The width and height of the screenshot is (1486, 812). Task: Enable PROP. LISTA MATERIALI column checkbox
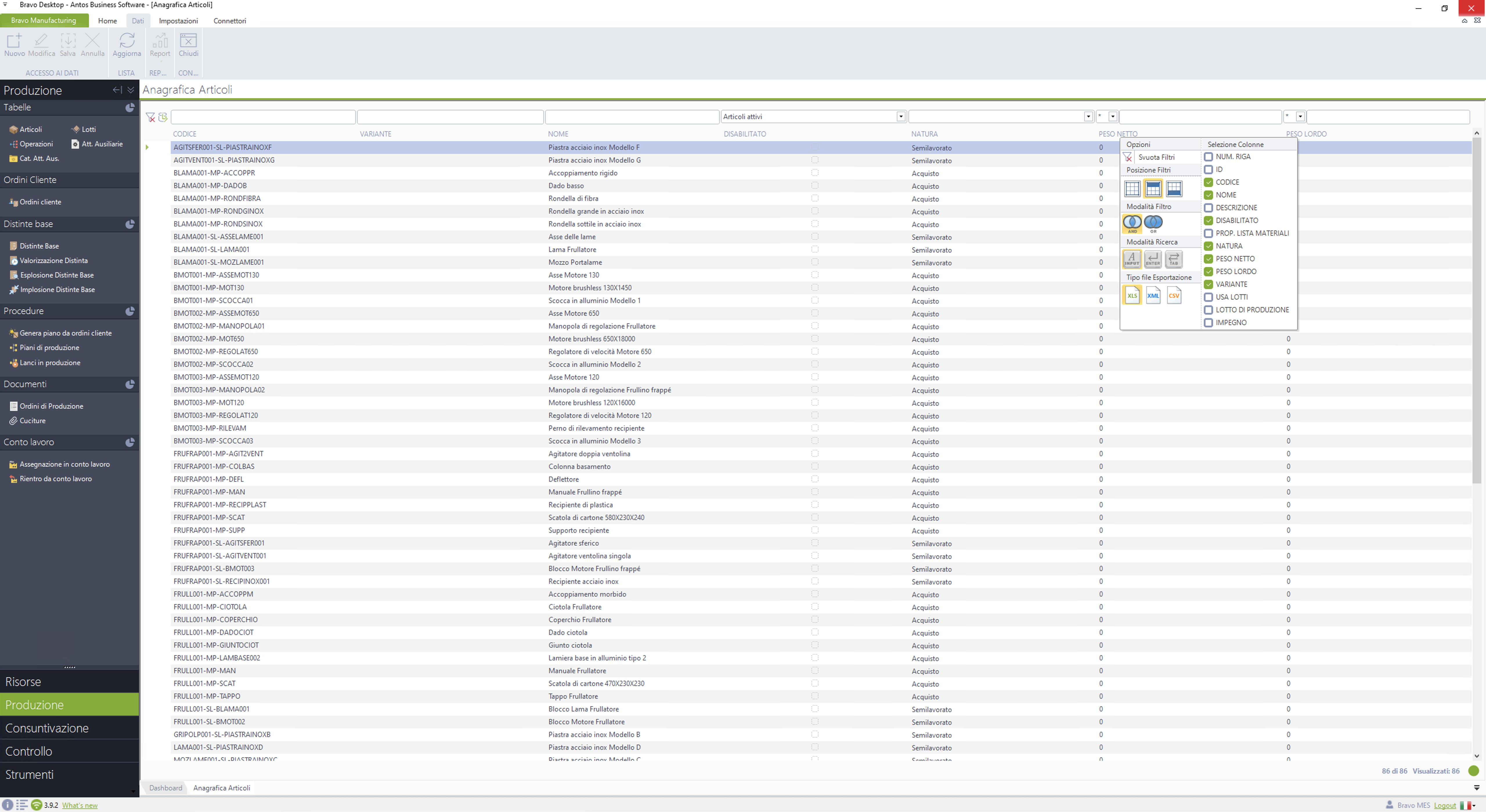1208,233
